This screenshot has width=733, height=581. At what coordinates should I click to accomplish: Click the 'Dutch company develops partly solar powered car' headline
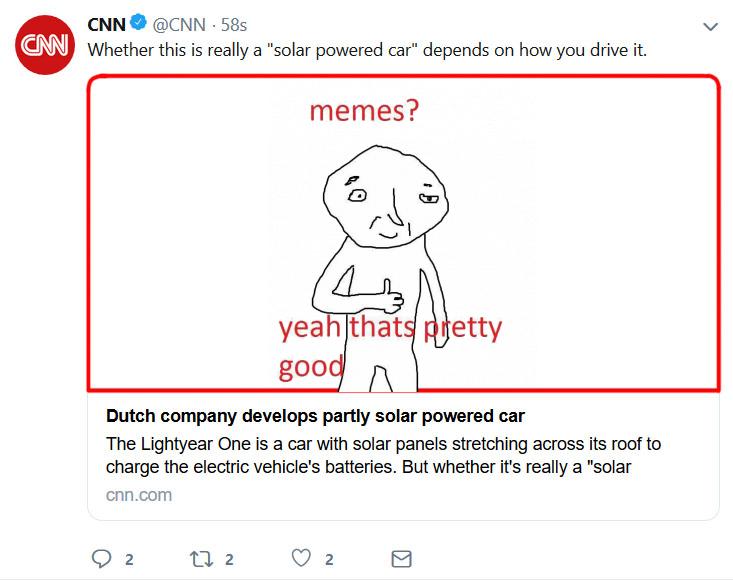[x=315, y=416]
